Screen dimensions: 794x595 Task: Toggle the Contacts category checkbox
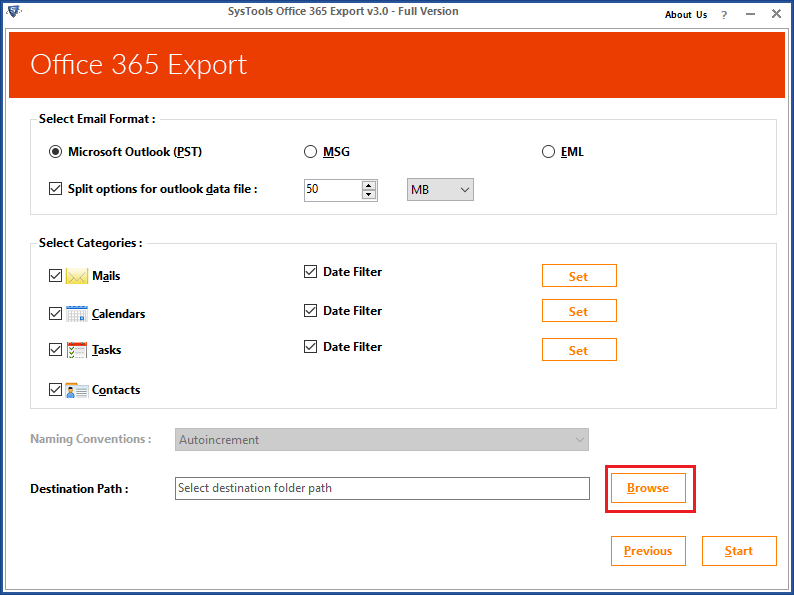click(x=55, y=390)
